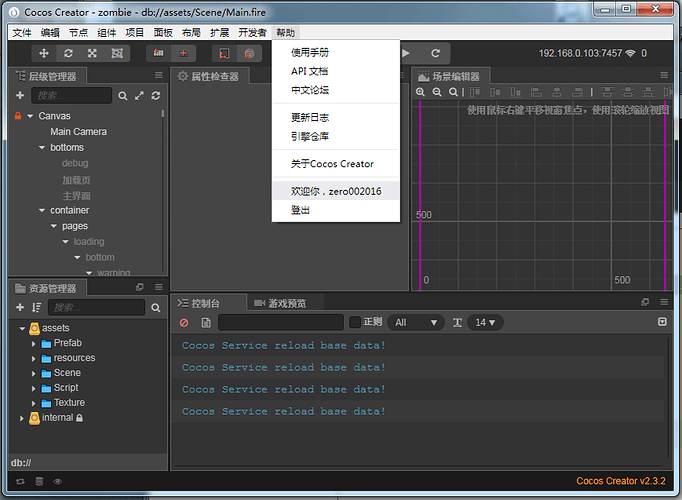Collapse the pages node
The height and width of the screenshot is (500, 682).
point(53,226)
